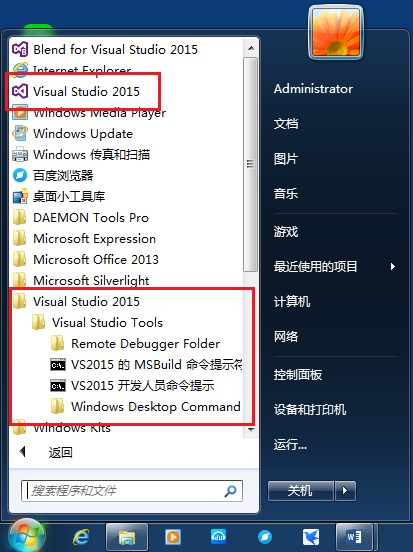Image resolution: width=413 pixels, height=552 pixels.
Task: Open Windows Update icon
Action: [x=20, y=133]
